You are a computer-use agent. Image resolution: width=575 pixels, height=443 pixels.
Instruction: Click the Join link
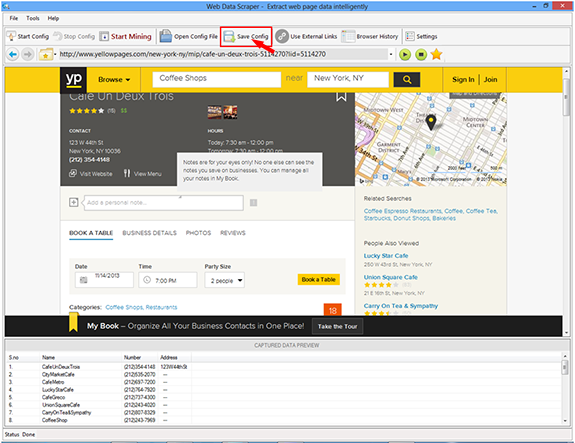coord(490,80)
